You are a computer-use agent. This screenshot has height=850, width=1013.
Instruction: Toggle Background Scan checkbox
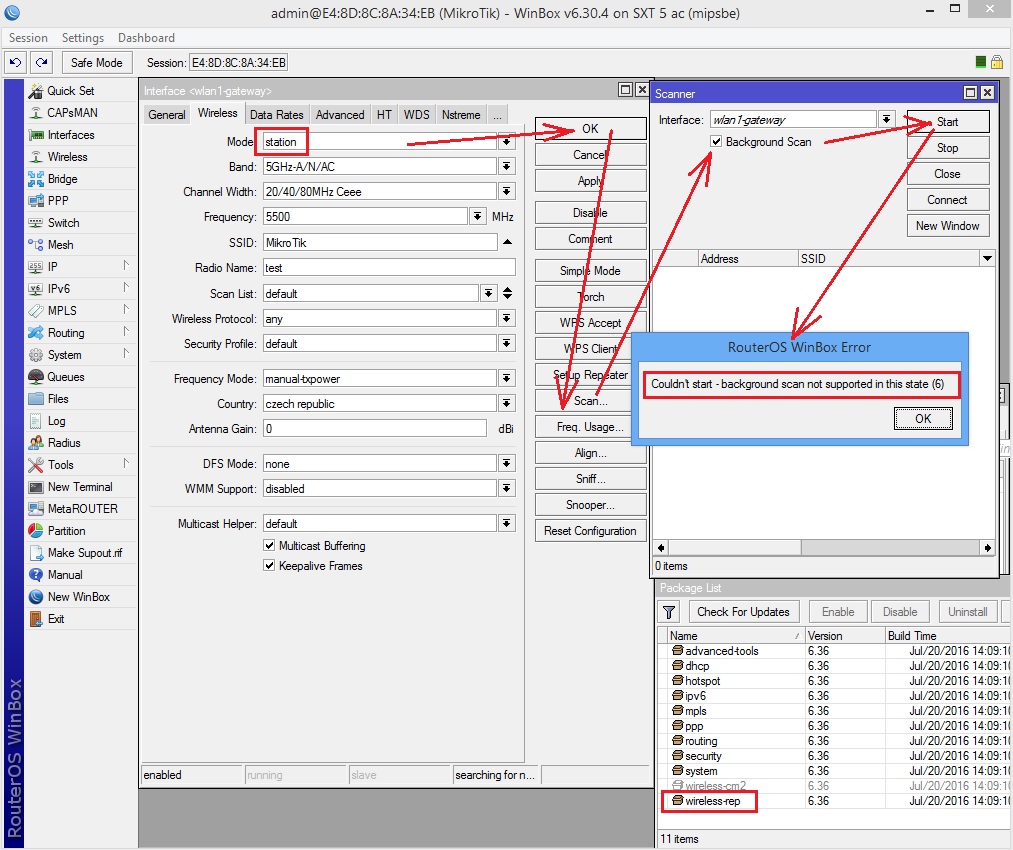(716, 141)
